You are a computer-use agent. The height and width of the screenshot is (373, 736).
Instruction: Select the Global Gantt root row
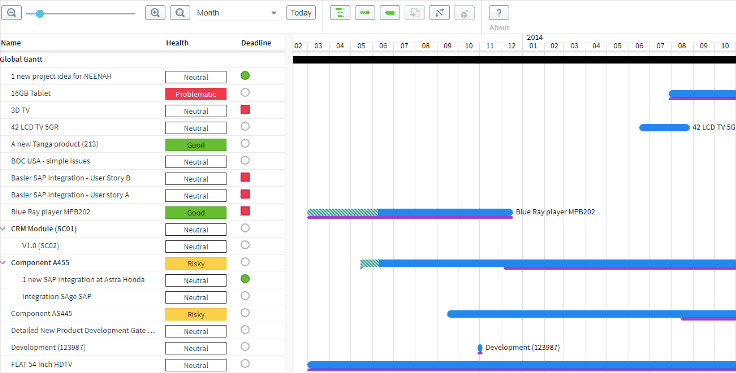143,60
